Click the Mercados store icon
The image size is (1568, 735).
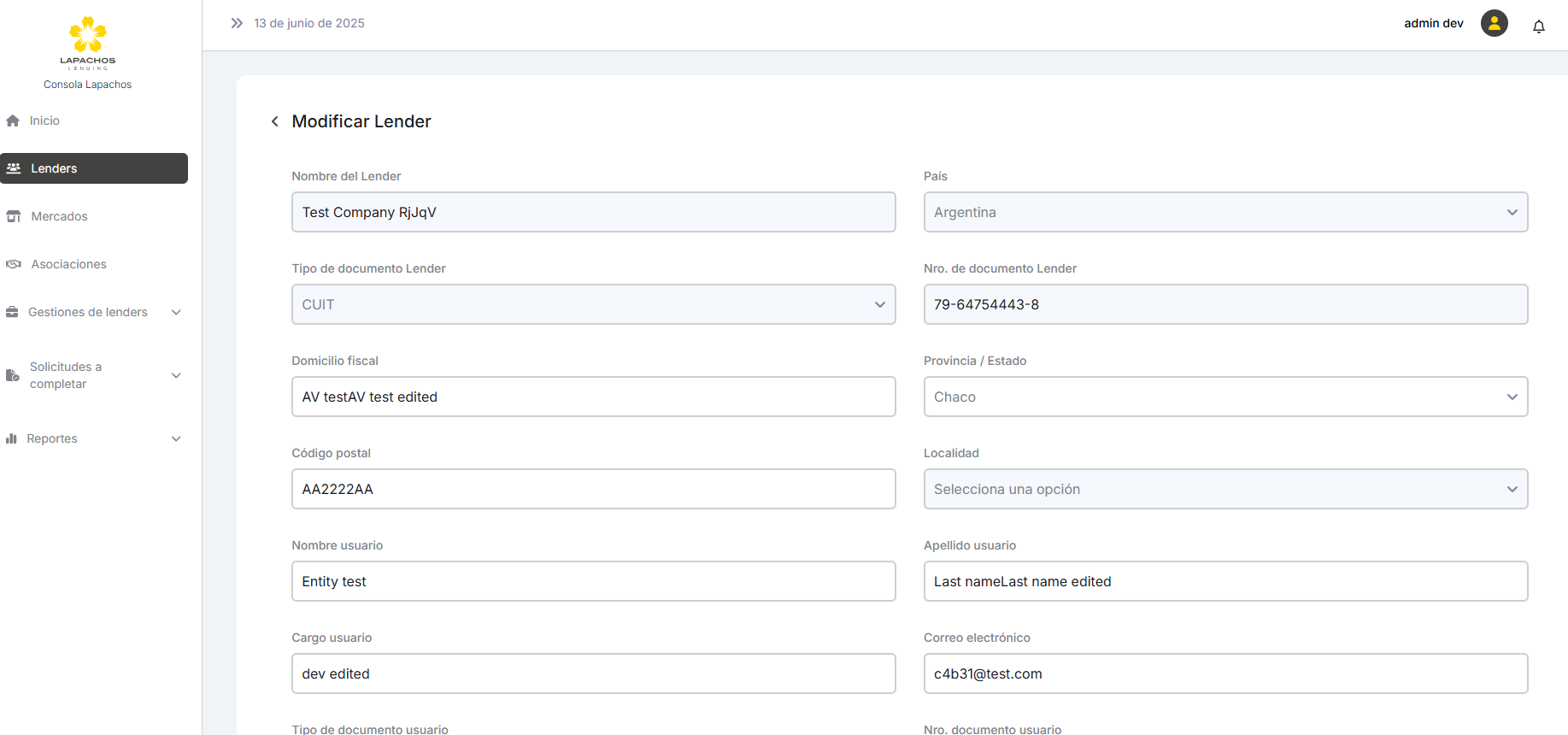(x=14, y=216)
